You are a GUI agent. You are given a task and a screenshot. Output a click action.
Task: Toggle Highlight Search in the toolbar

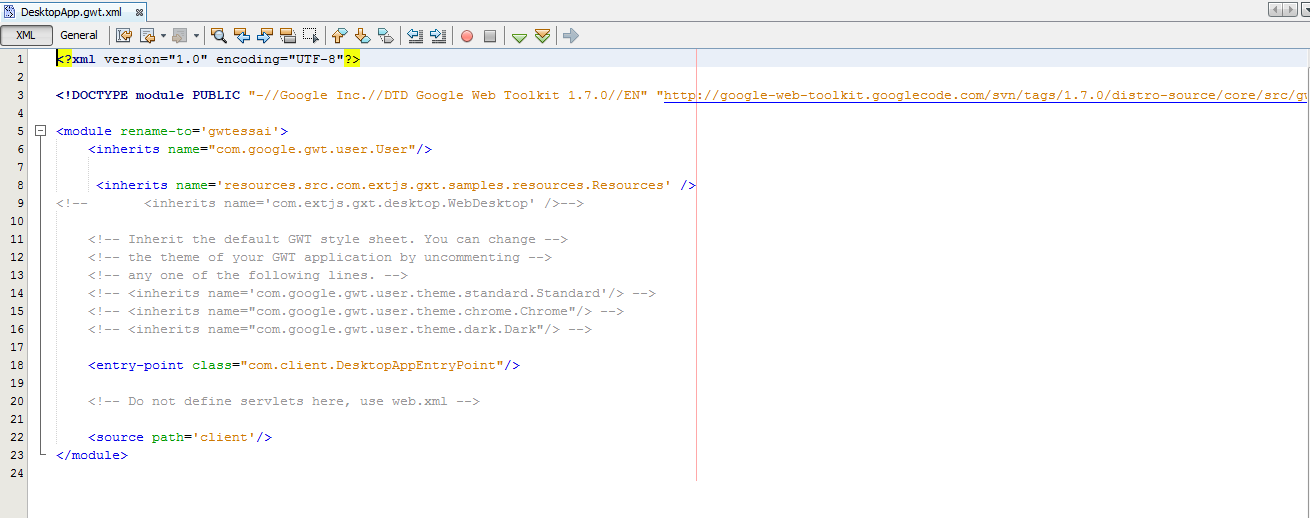[x=288, y=36]
